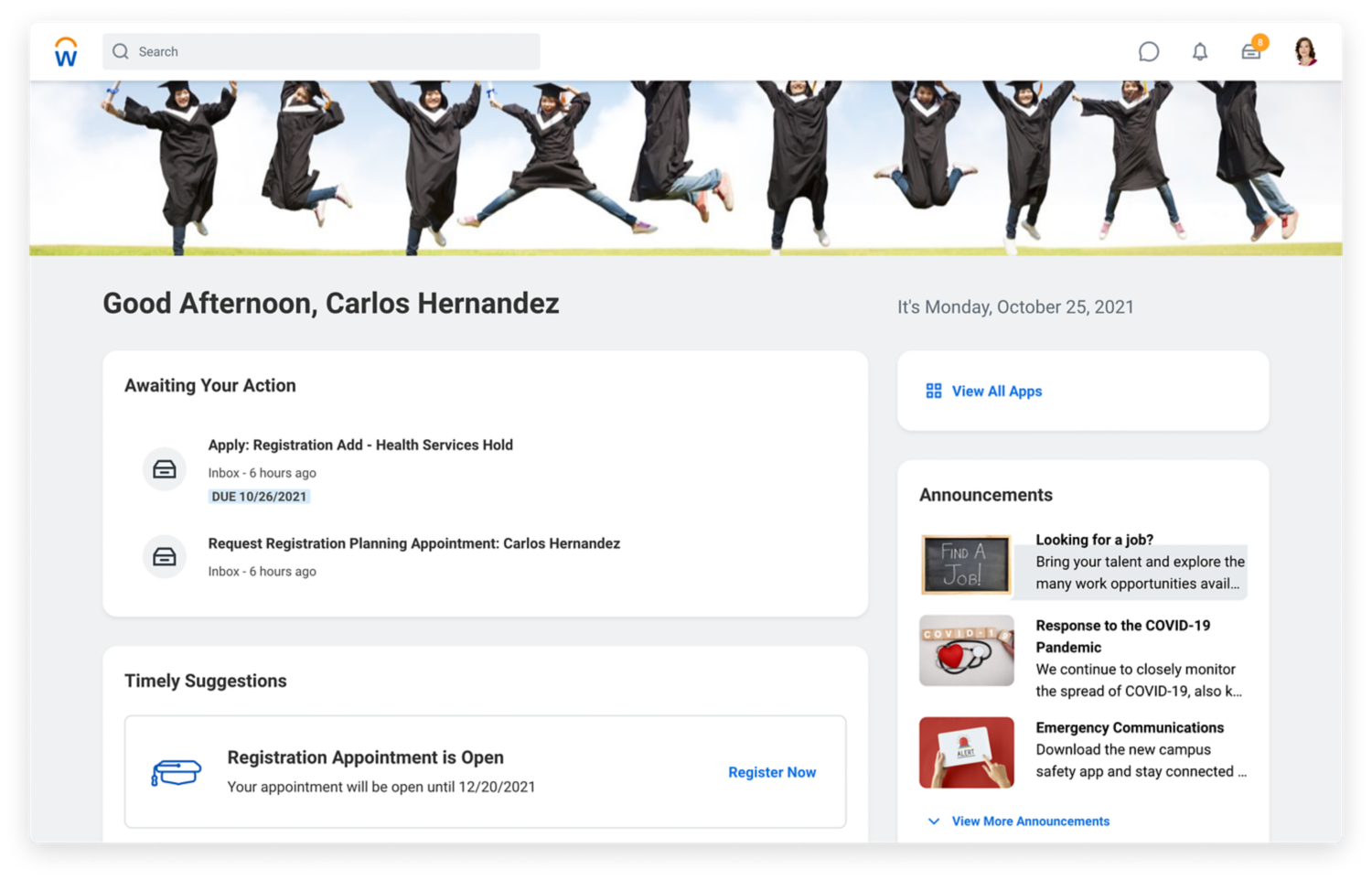Viewport: 1372px width, 880px height.
Task: Expand View More Announcements chevron
Action: click(x=933, y=821)
